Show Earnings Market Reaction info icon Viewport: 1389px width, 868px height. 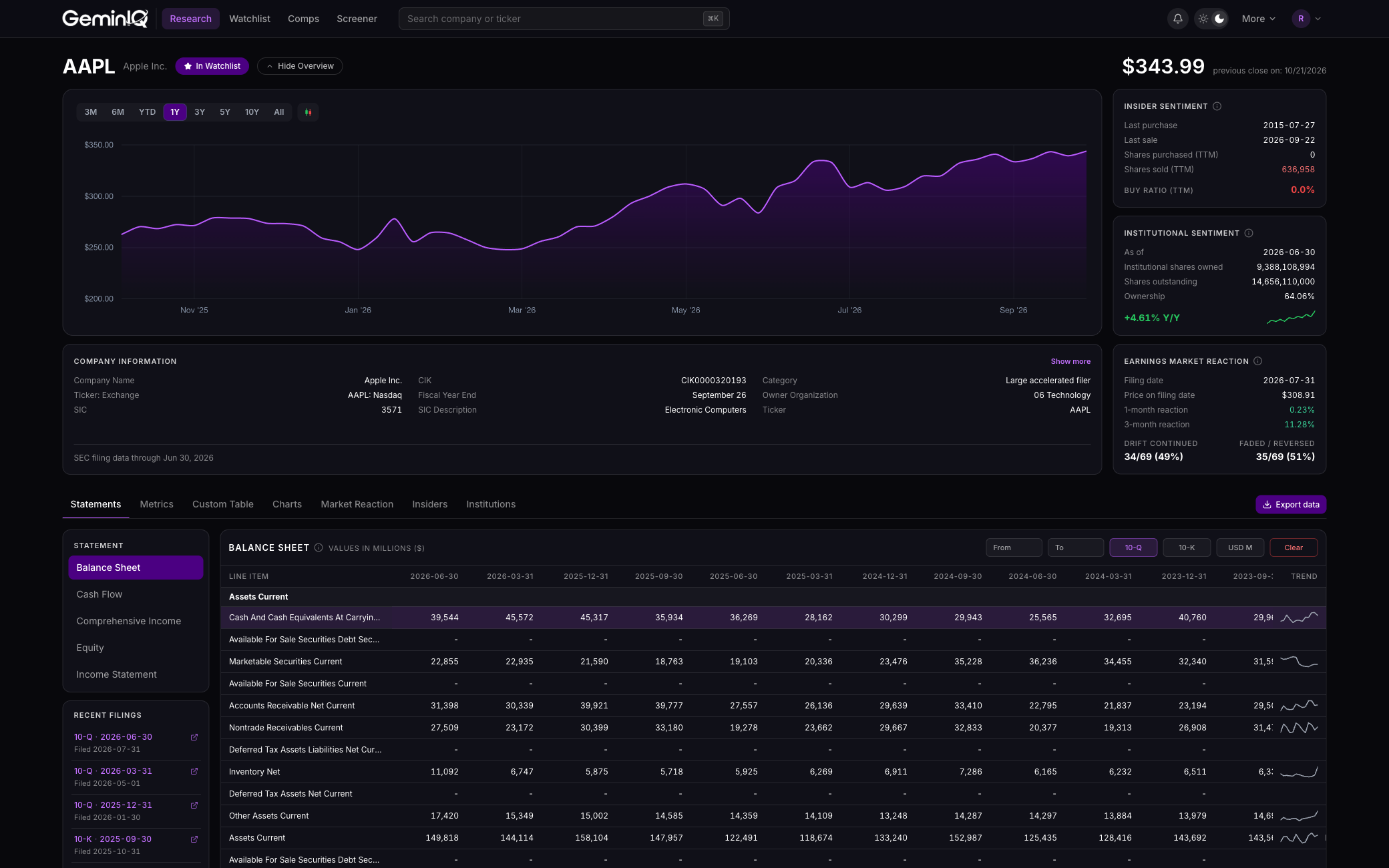pyautogui.click(x=1258, y=361)
